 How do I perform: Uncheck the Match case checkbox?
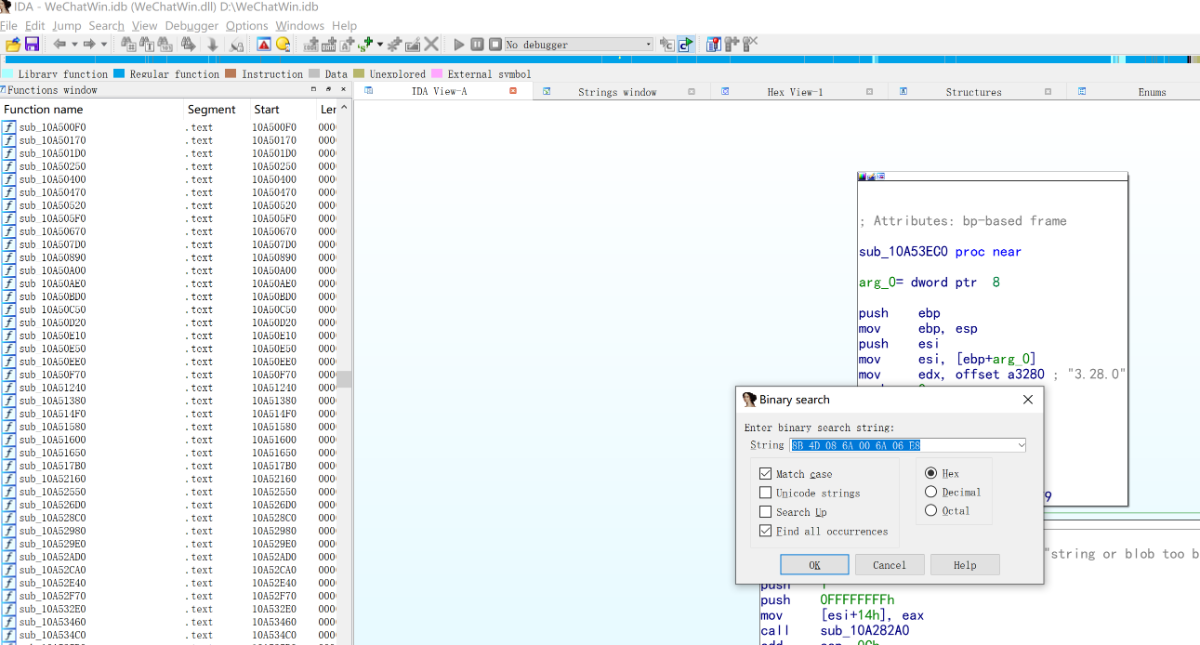pos(766,474)
